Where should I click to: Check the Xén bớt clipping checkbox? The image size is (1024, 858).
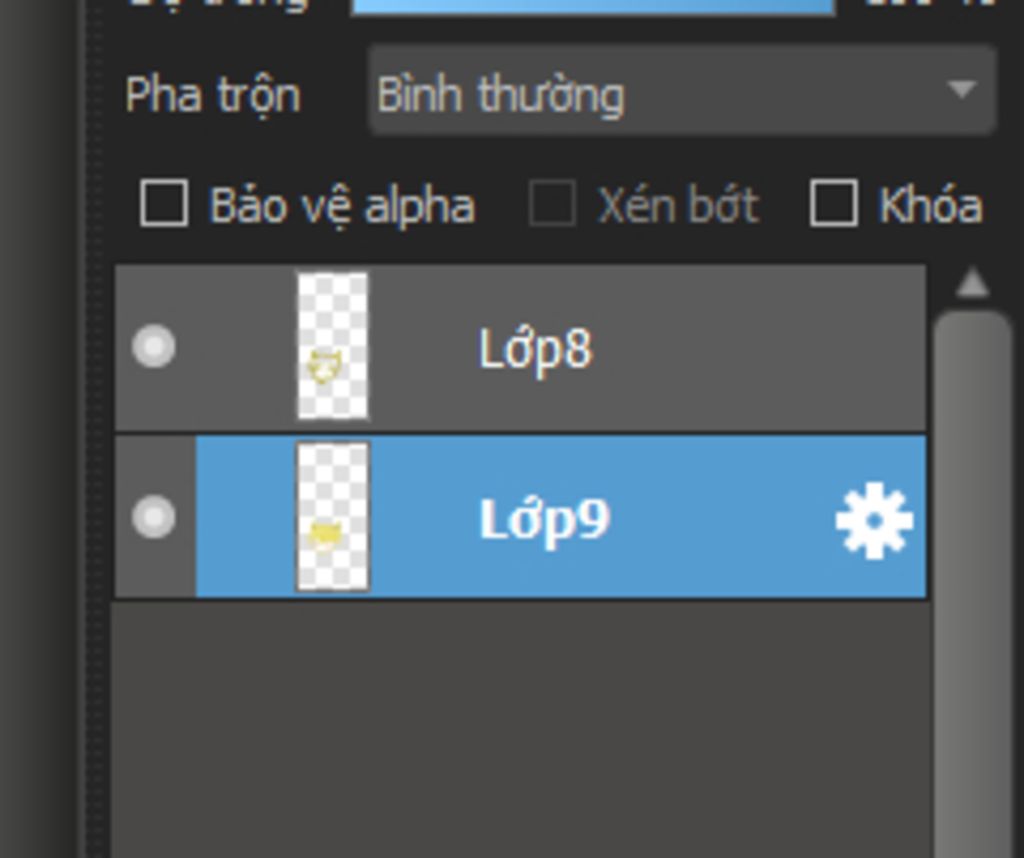tap(552, 203)
